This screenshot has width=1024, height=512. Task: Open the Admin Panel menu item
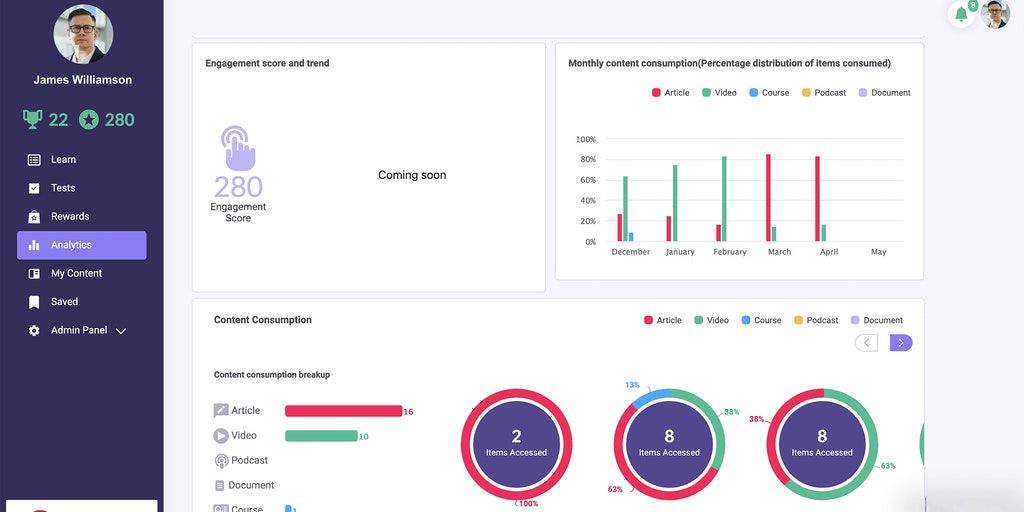pos(78,330)
